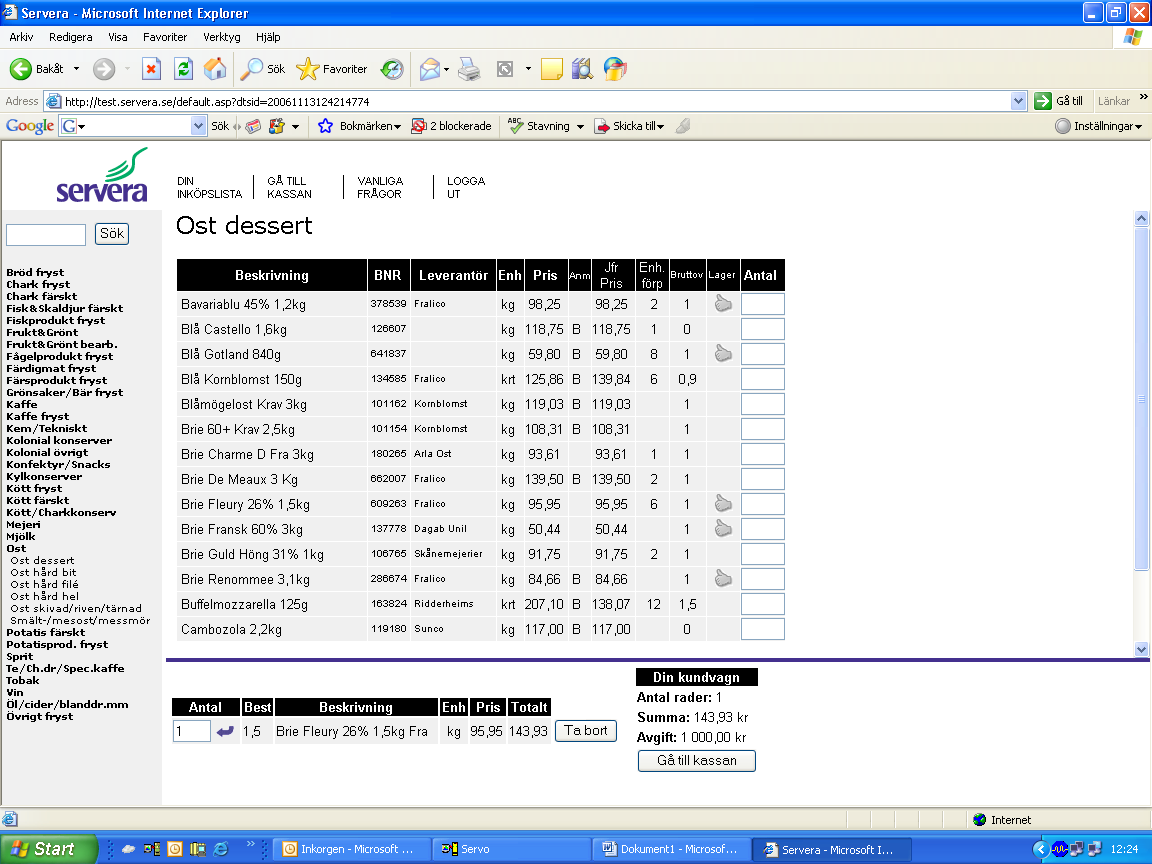1152x864 pixels.
Task: Open the Redigera menu
Action: 71,37
